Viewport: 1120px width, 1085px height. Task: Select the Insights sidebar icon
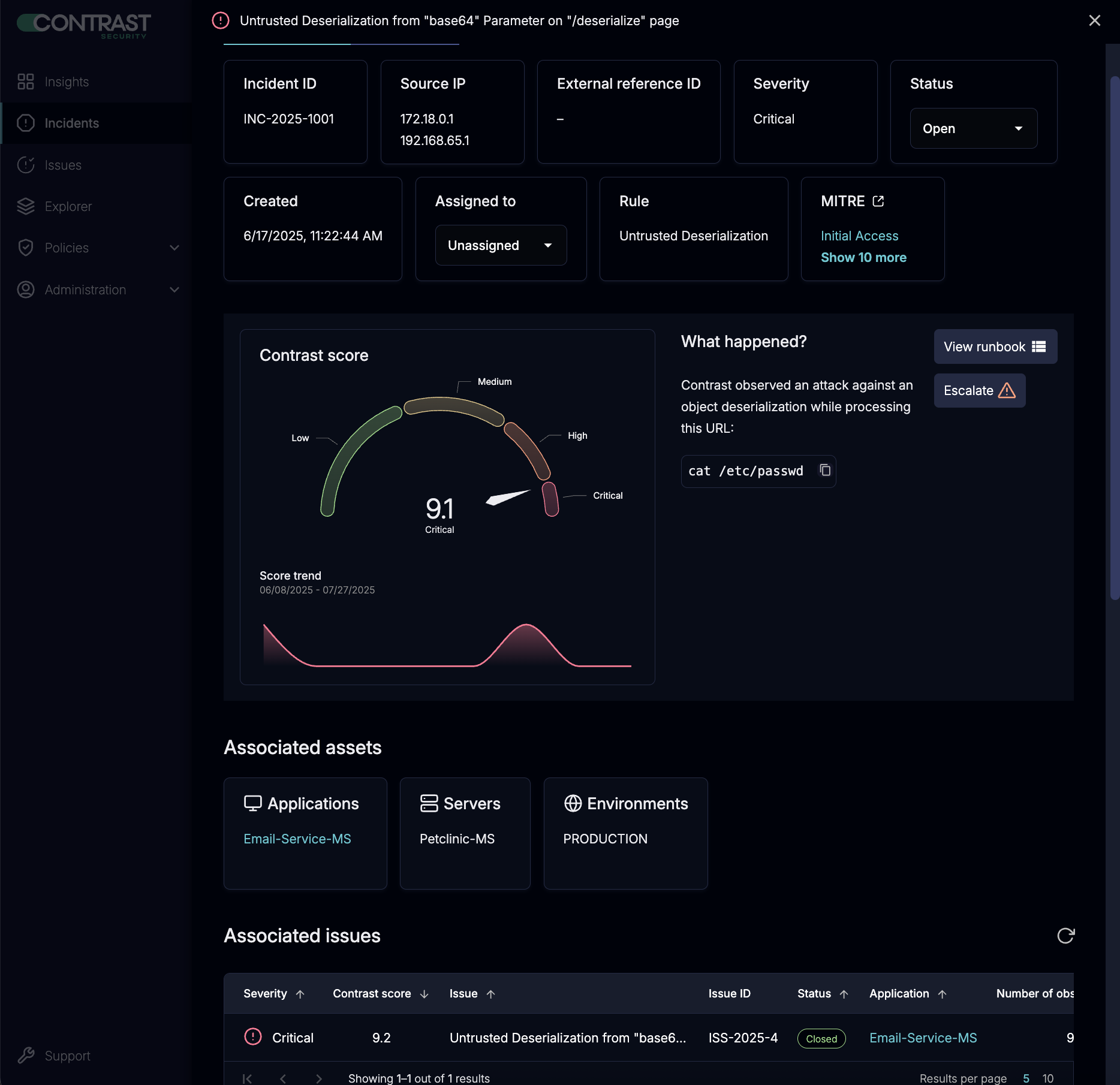click(25, 82)
